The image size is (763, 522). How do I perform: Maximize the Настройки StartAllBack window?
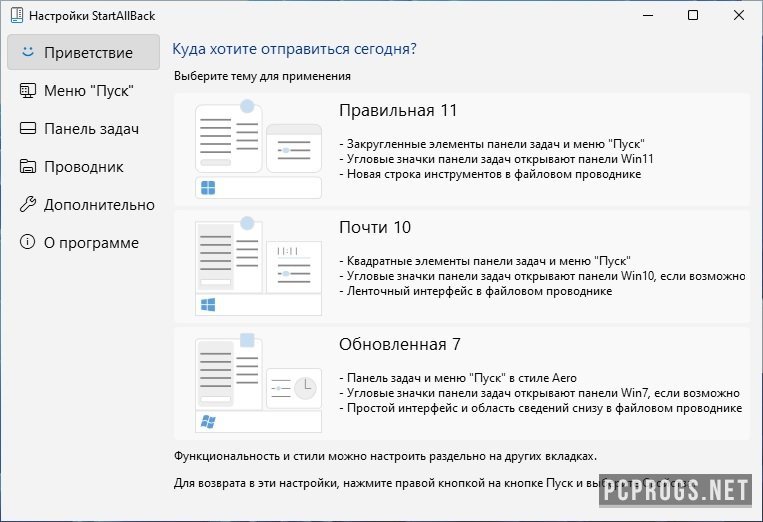click(x=693, y=16)
